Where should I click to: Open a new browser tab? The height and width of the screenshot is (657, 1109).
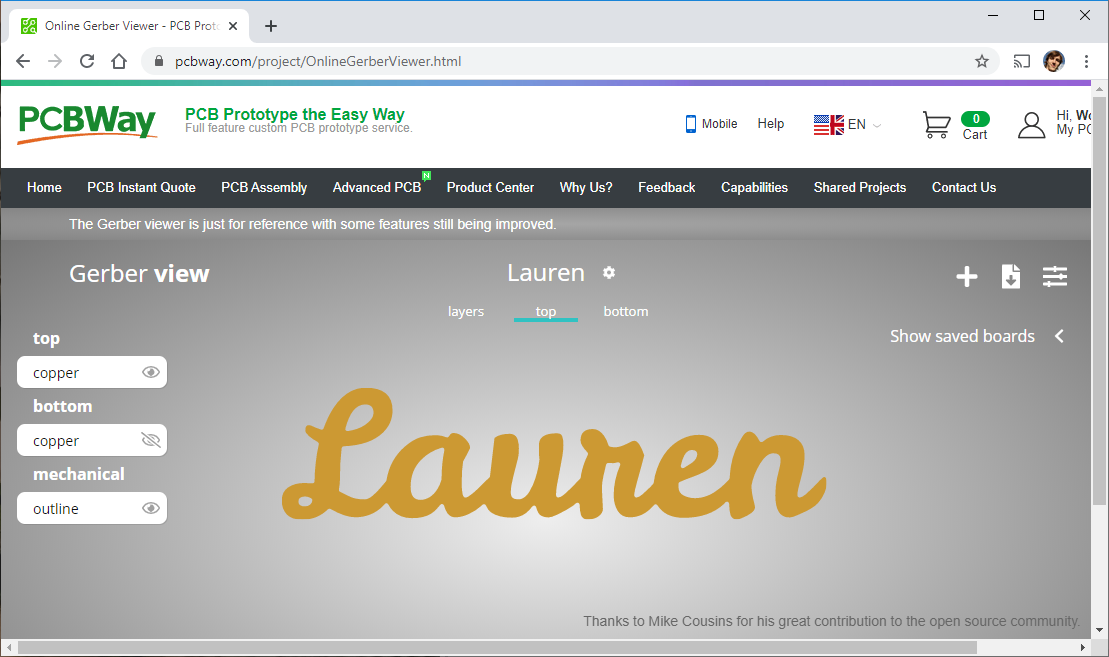[271, 26]
